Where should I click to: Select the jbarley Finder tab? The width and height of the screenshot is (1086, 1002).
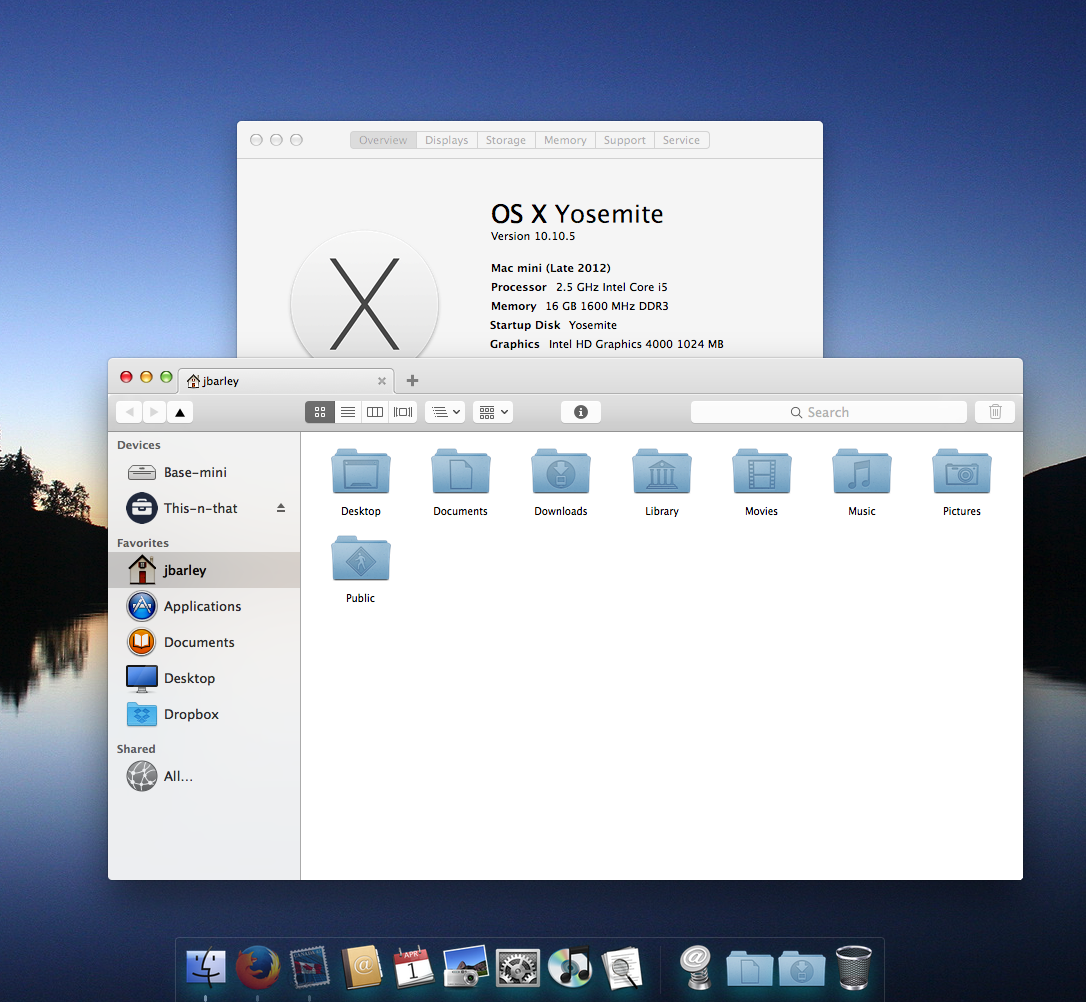click(286, 381)
